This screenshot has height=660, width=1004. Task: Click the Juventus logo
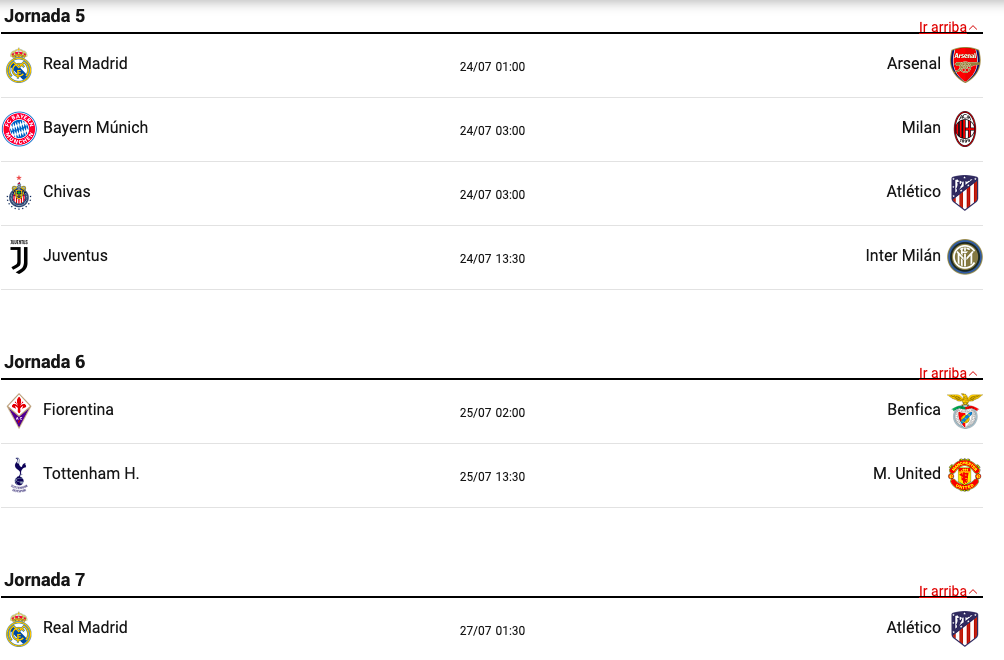pos(19,257)
